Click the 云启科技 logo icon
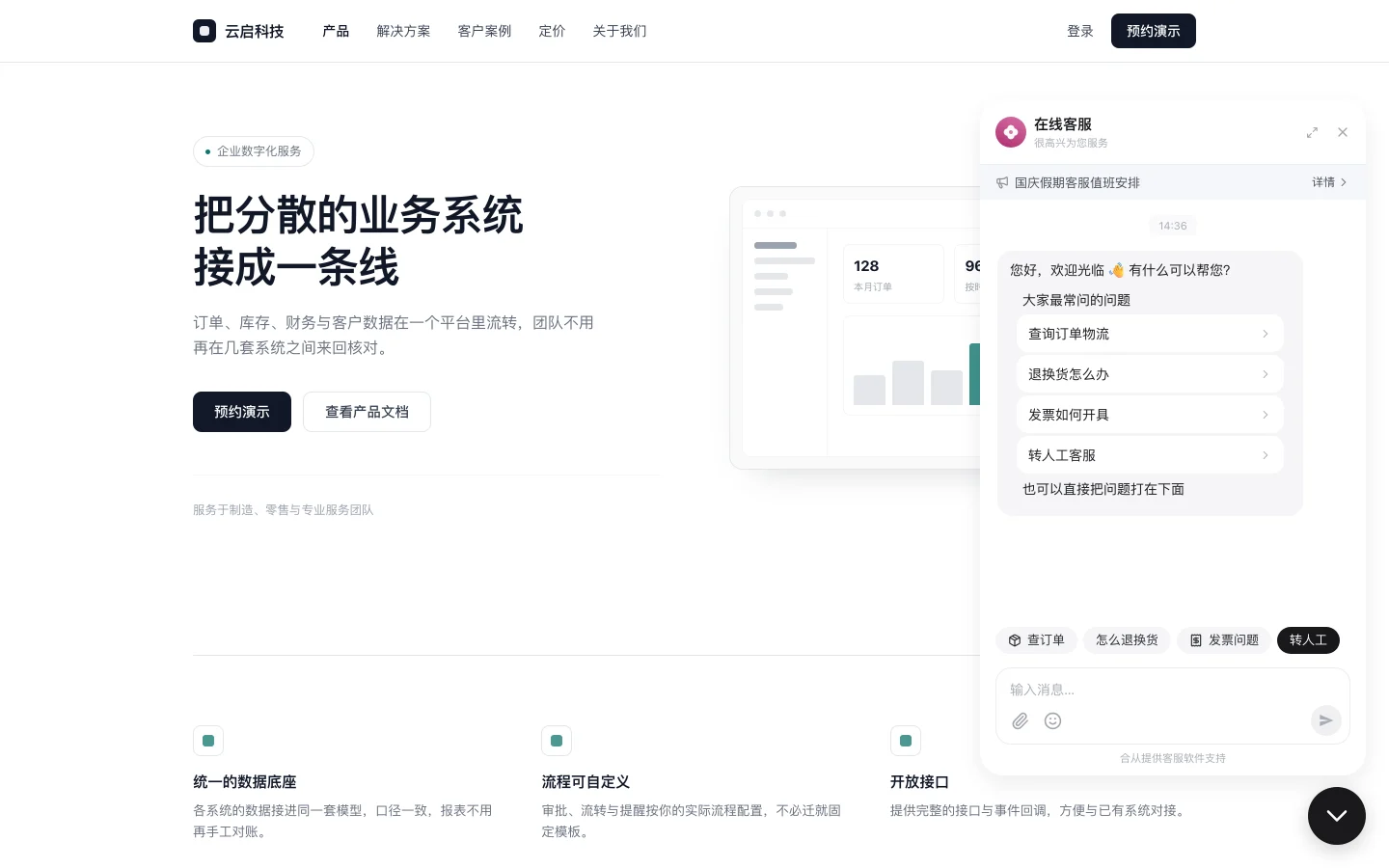 point(204,31)
